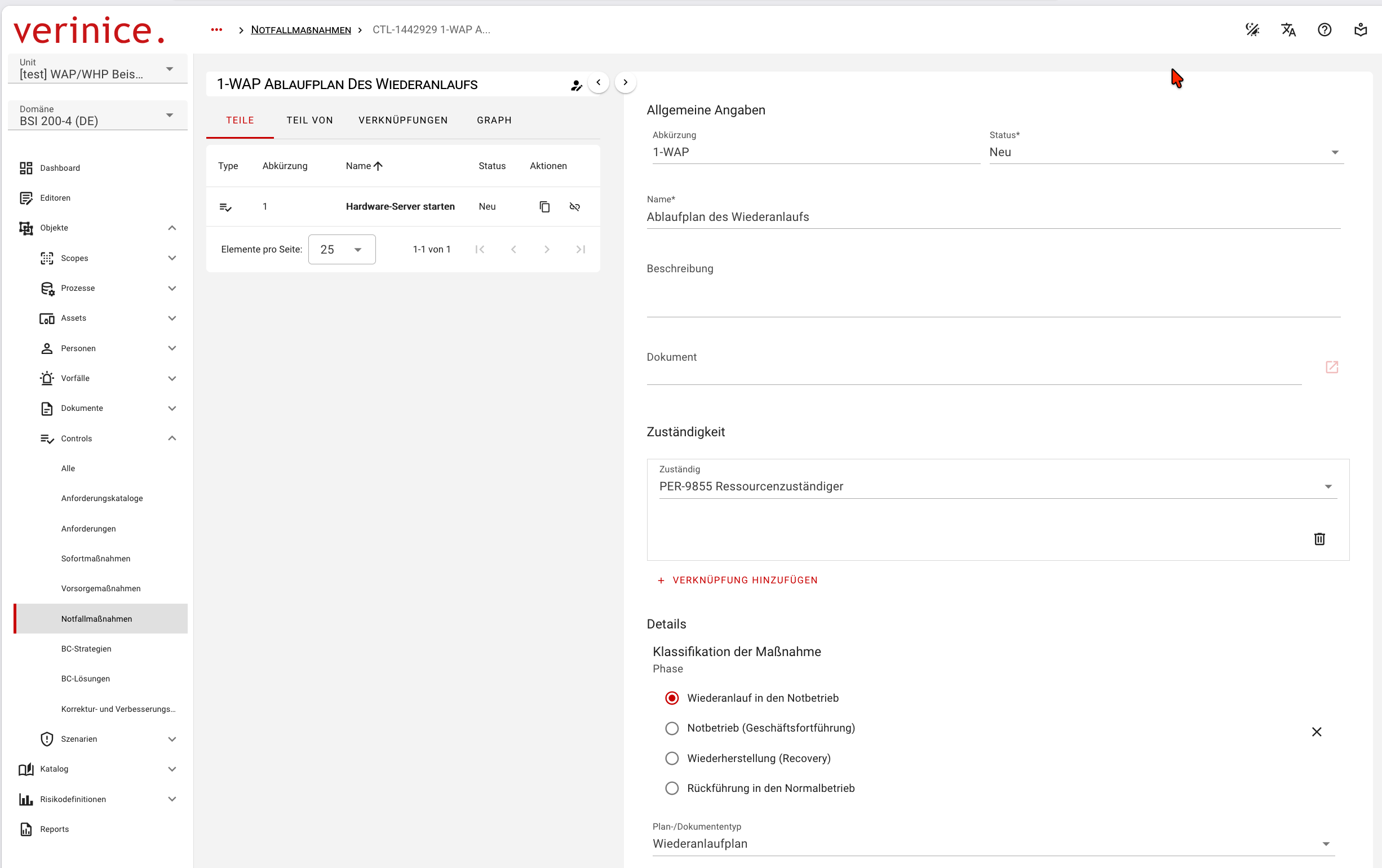
Task: Open Editoren from sidebar
Action: [98, 198]
